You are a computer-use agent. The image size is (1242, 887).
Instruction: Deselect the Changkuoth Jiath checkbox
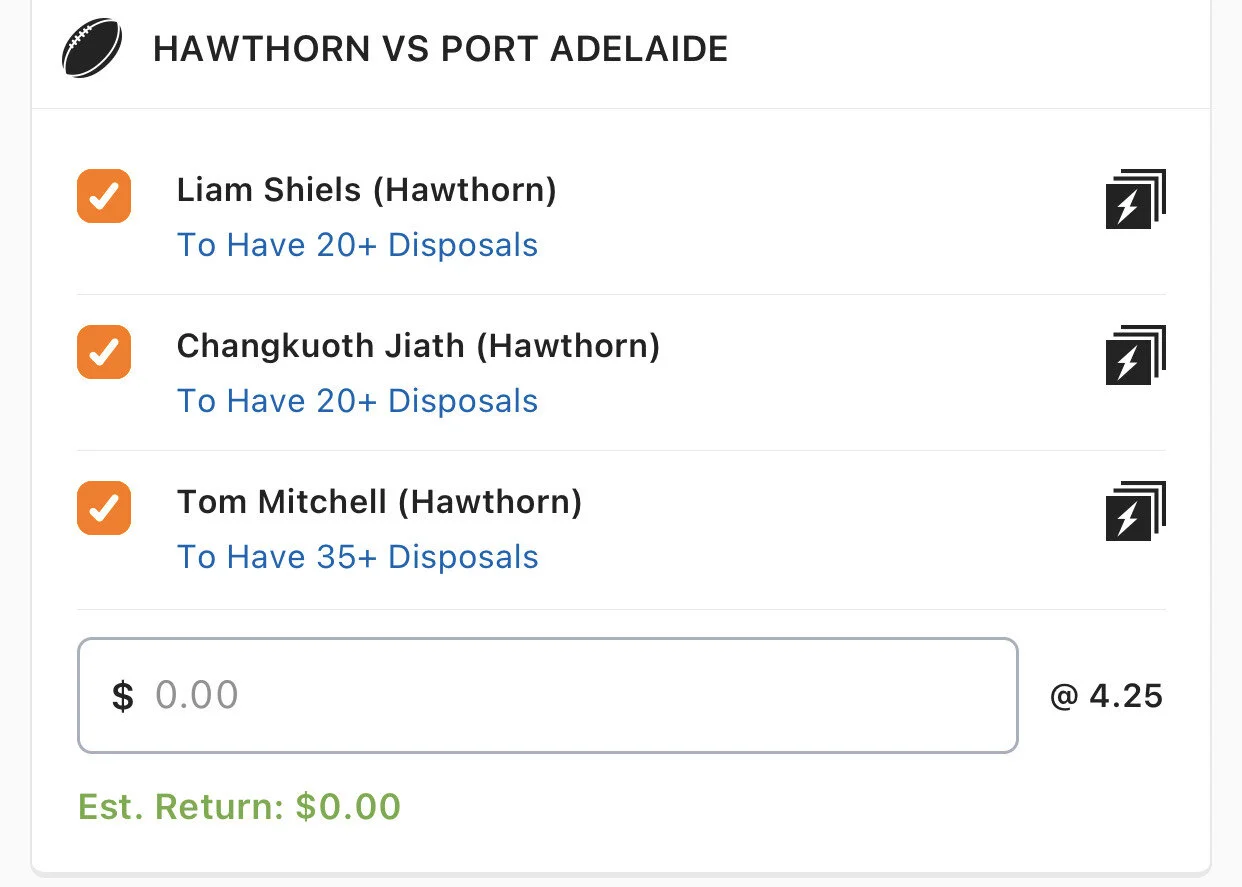pos(104,352)
